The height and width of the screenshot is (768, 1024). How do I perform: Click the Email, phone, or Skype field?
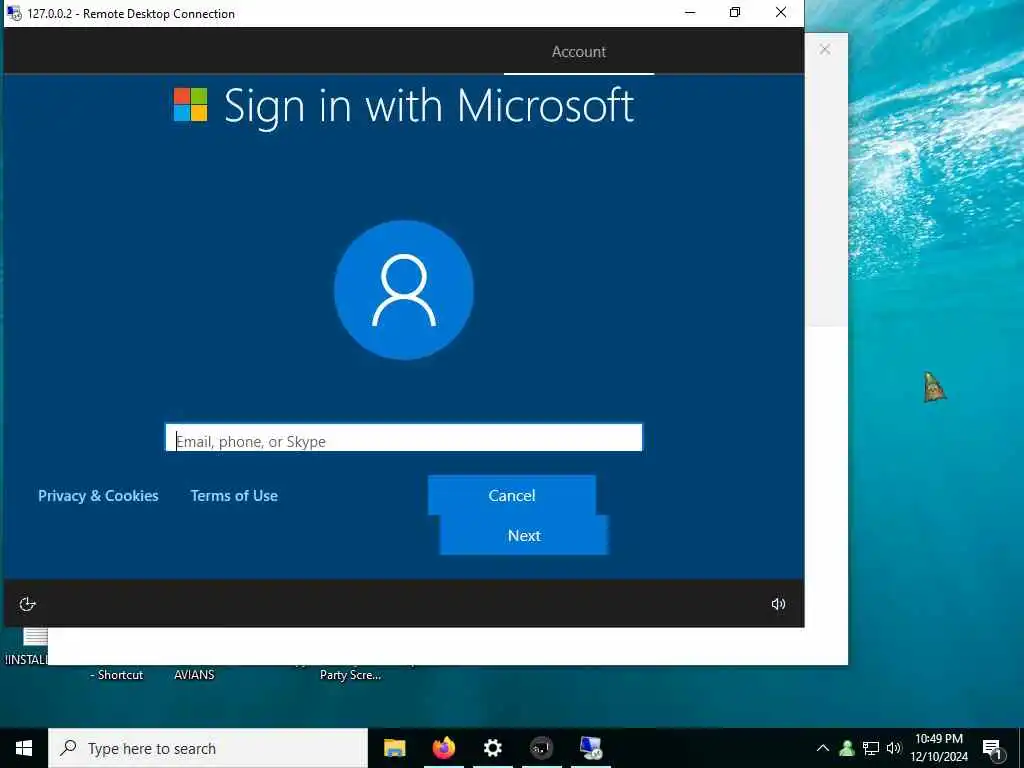pos(404,438)
